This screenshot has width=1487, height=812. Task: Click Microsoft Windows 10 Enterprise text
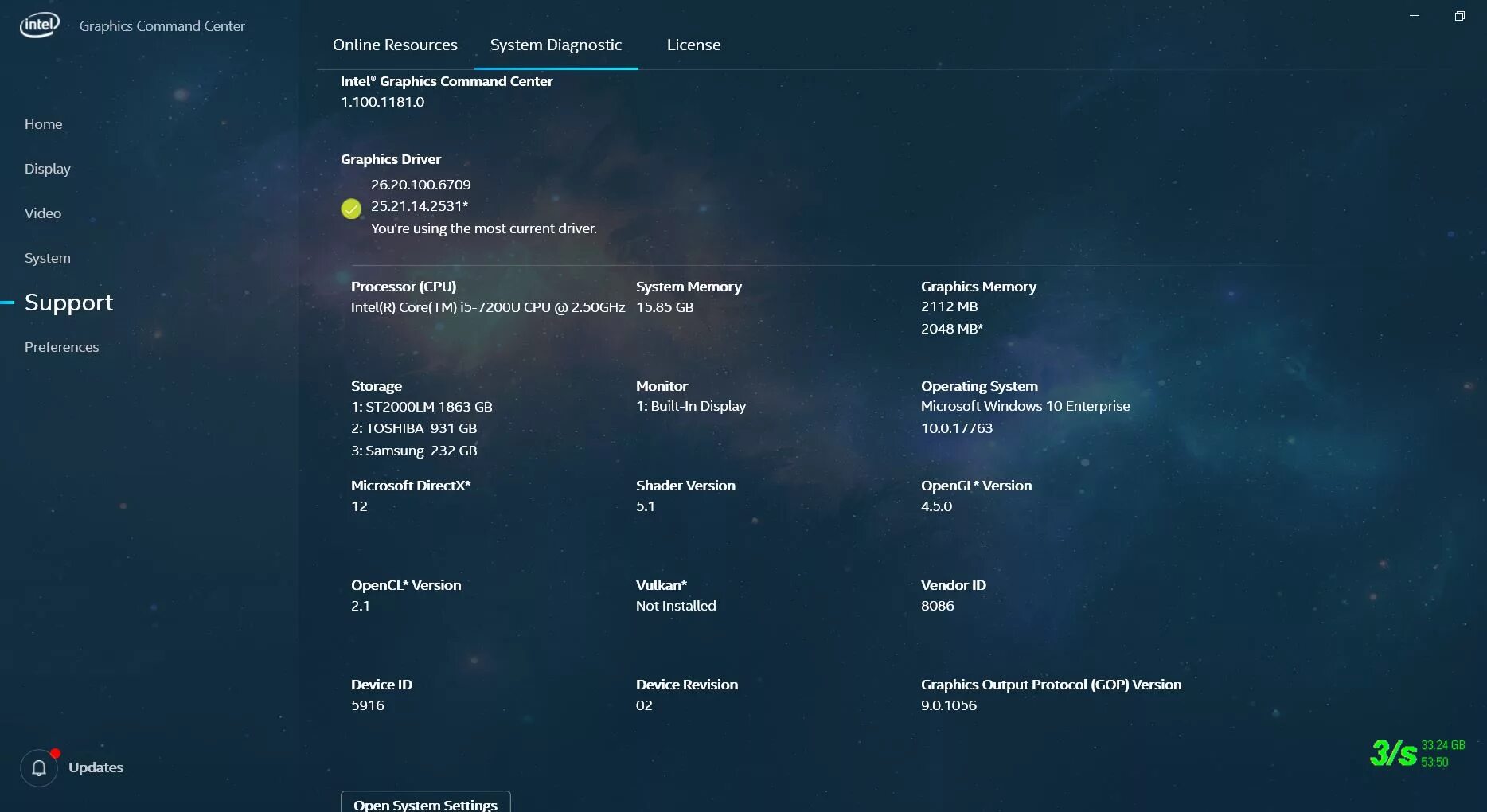[1025, 406]
